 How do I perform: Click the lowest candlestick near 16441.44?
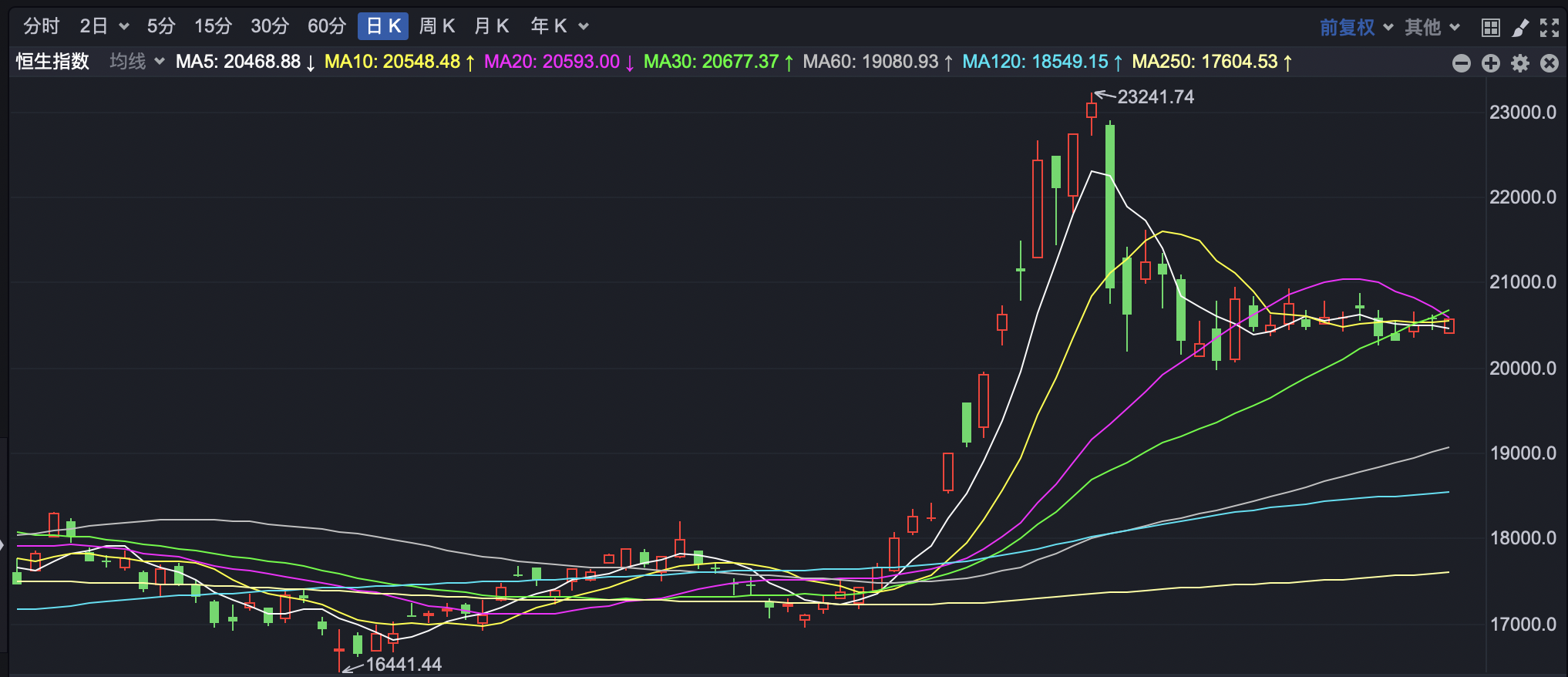(339, 650)
